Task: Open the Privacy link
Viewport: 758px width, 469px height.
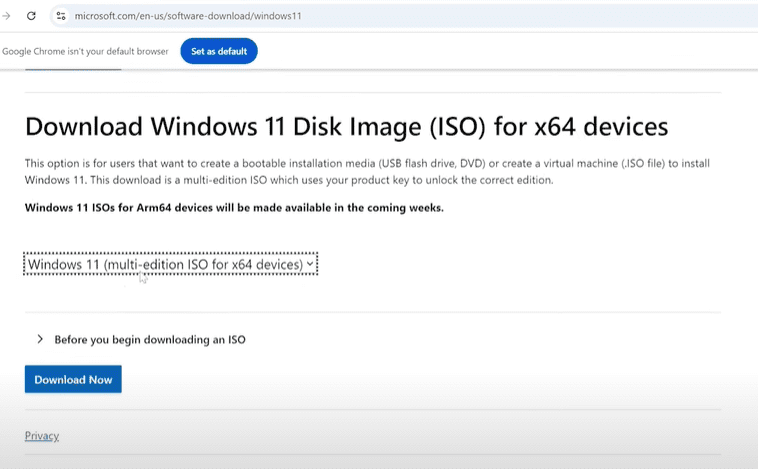Action: (42, 436)
